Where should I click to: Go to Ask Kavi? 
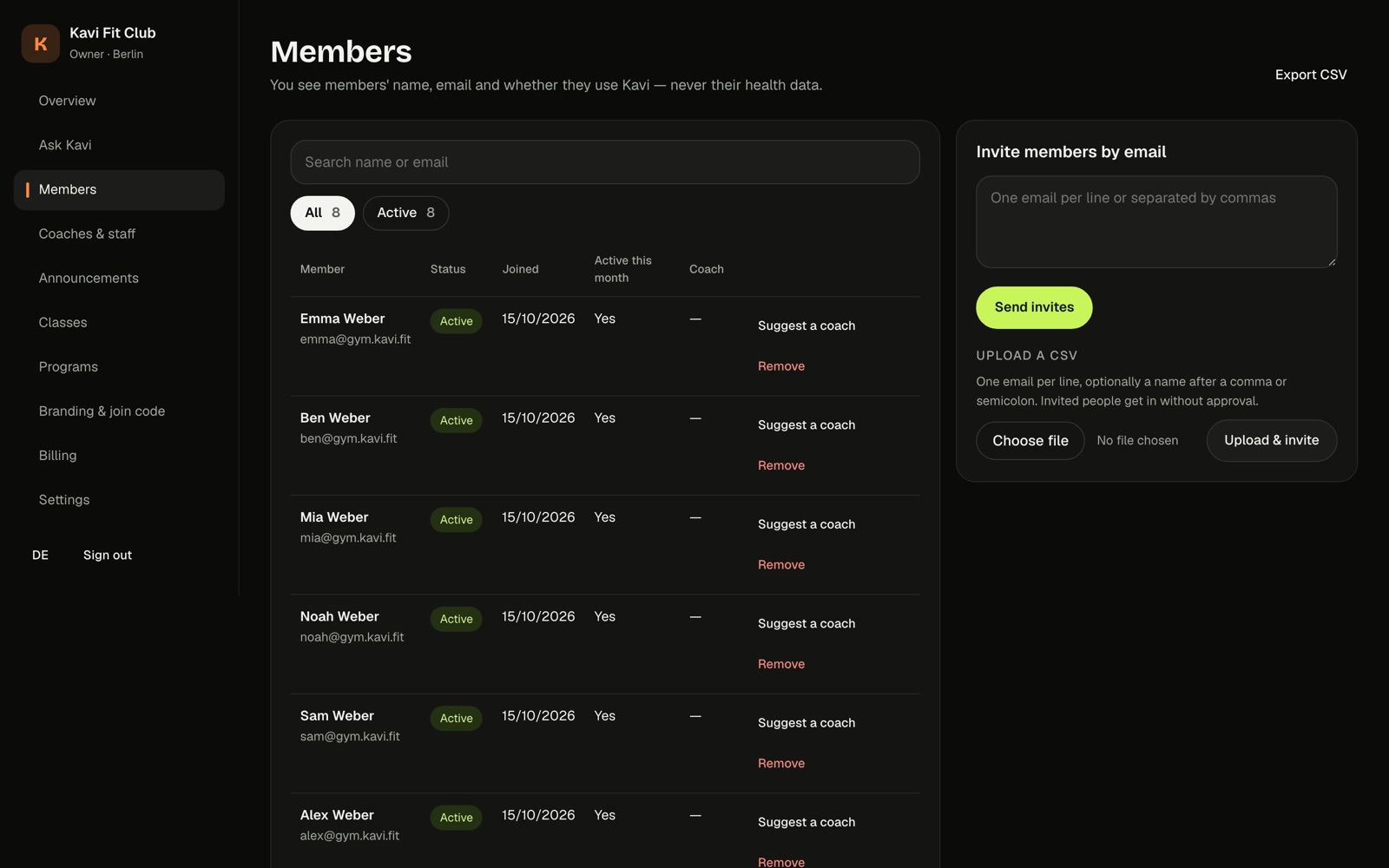119,145
